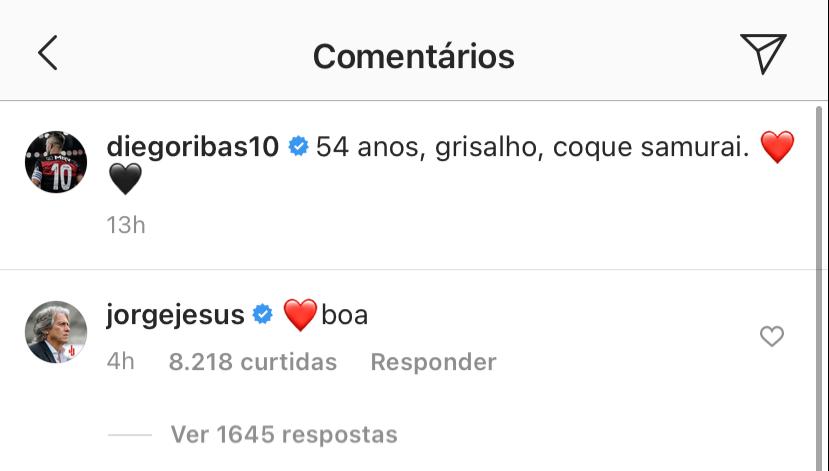This screenshot has width=829, height=471.
Task: Click the verified badge beside jorgejesus
Action: tap(263, 315)
